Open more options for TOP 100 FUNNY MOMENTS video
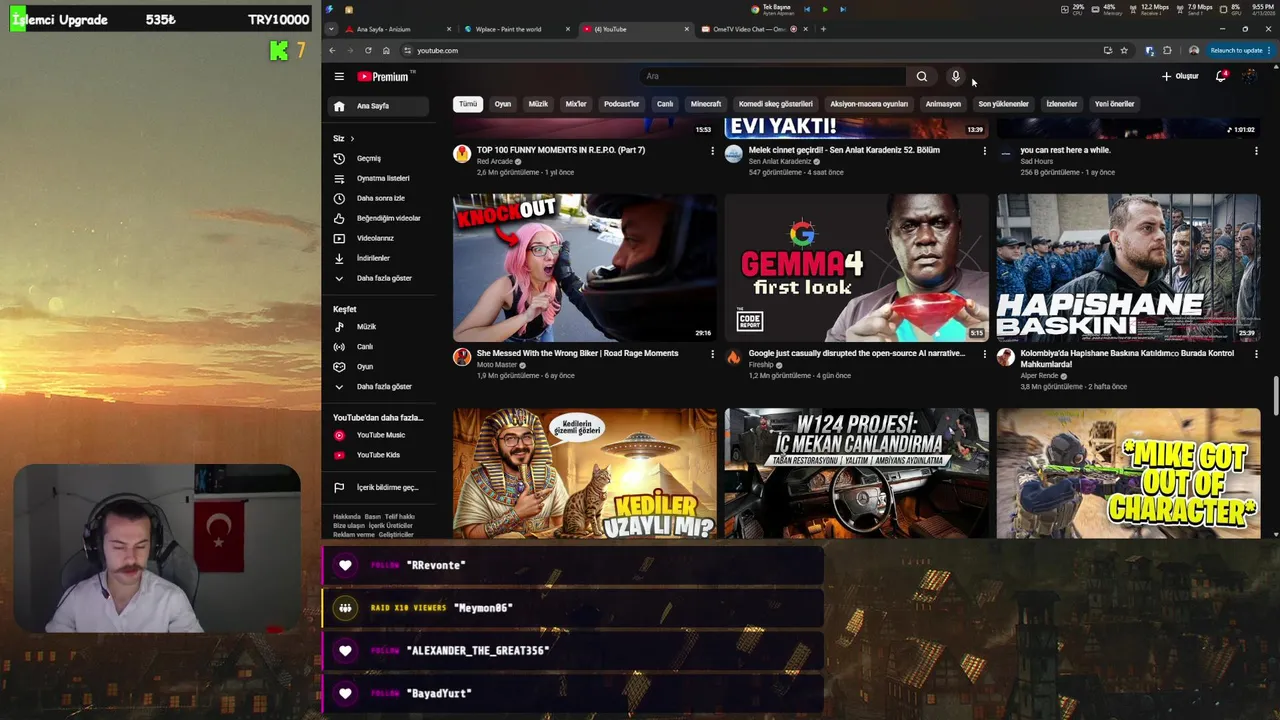Screen dimensions: 1280x720 pyautogui.click(x=712, y=151)
